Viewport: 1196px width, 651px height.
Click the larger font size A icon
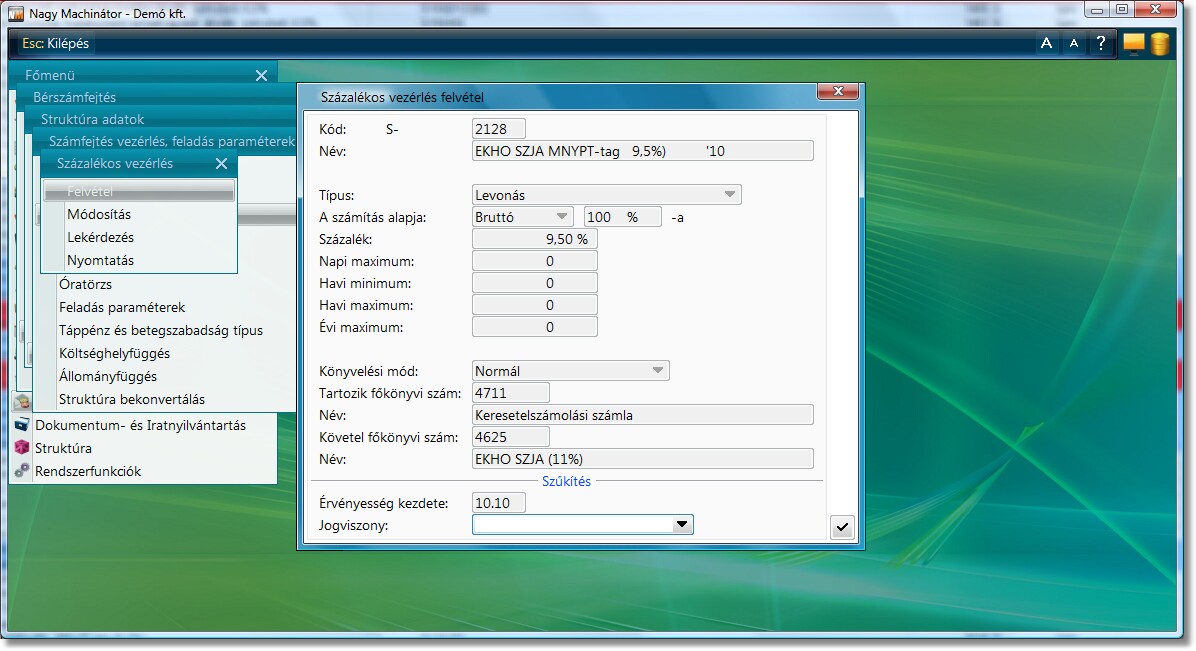[1046, 43]
